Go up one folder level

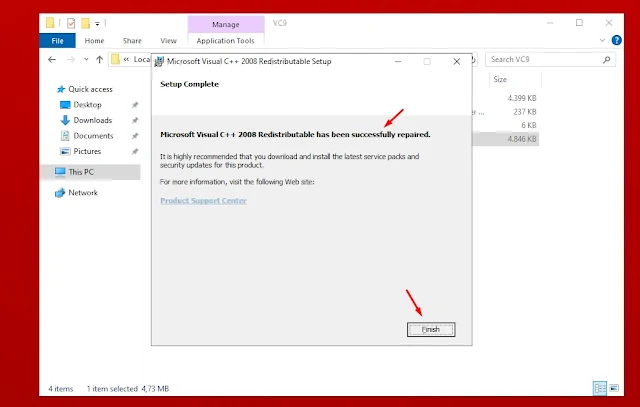99,60
